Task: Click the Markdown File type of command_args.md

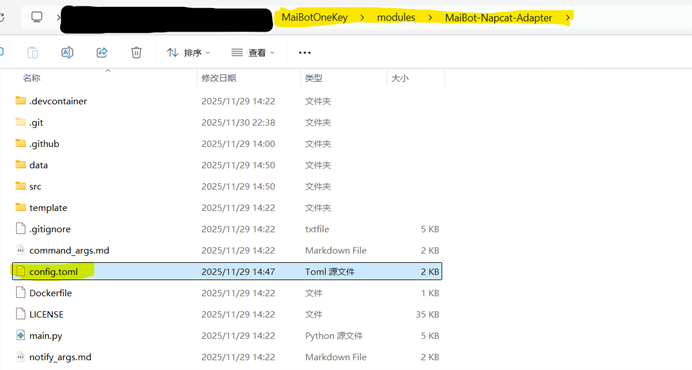Action: click(336, 250)
